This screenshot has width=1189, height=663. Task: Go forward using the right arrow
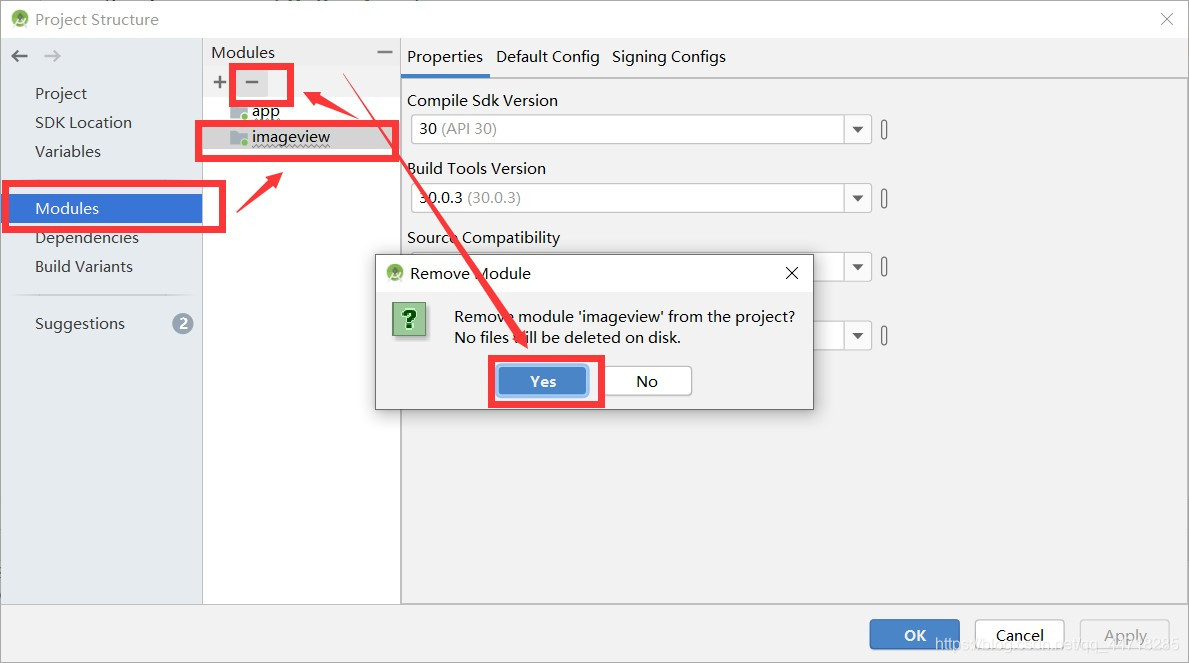click(x=52, y=56)
